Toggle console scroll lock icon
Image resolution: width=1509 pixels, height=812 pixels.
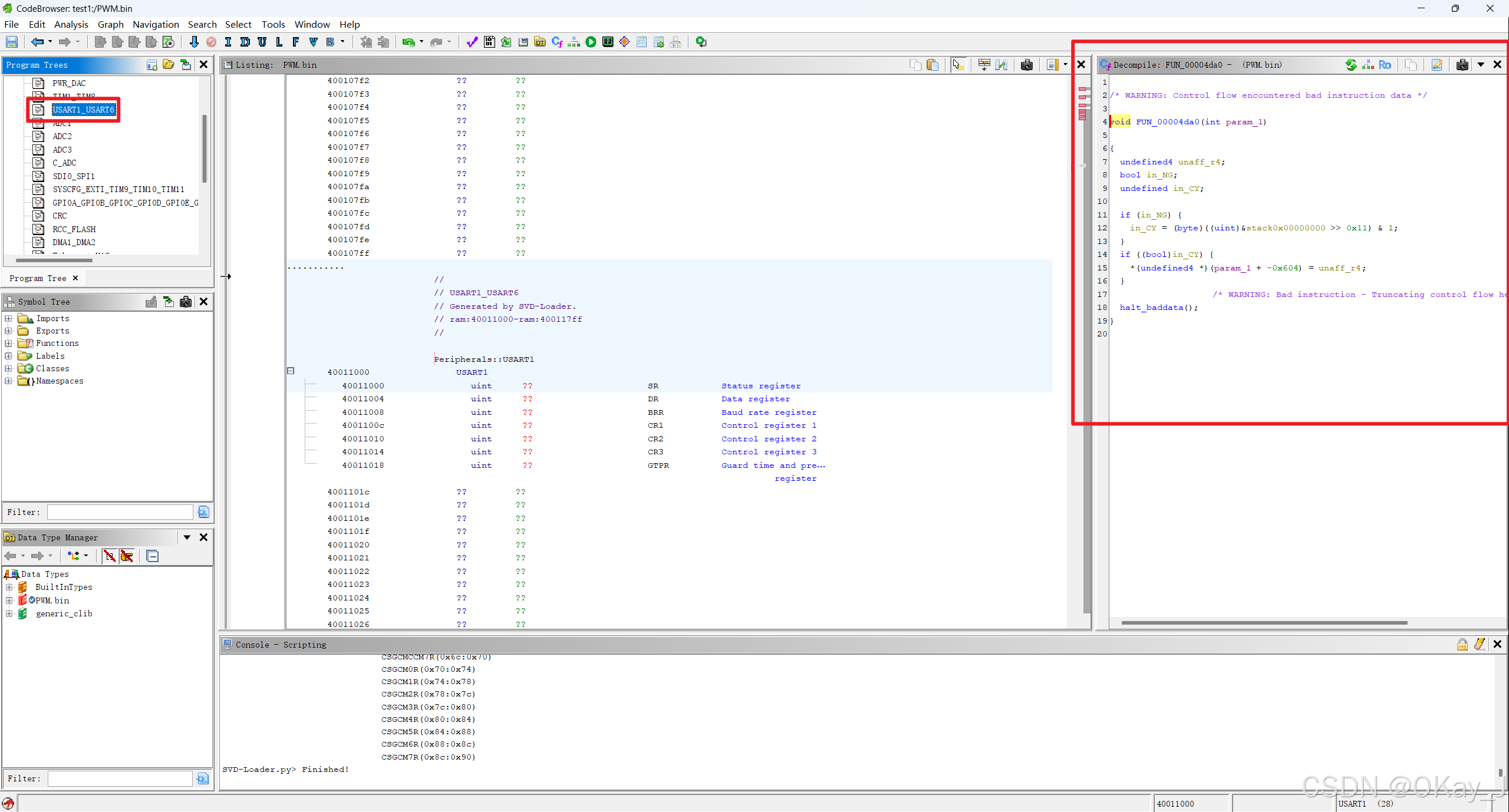(x=1462, y=644)
